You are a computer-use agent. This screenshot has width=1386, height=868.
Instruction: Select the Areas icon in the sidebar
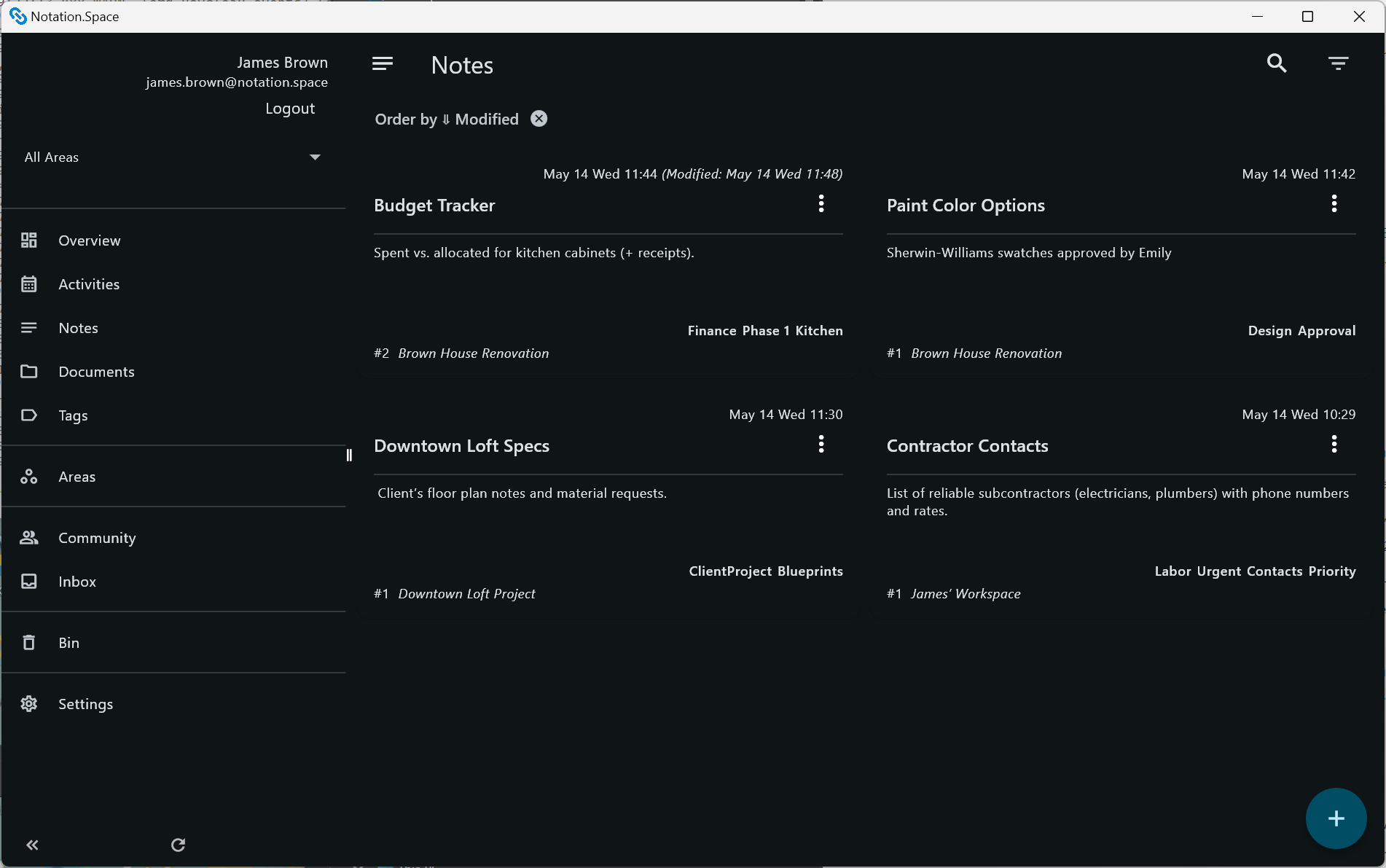(x=29, y=477)
